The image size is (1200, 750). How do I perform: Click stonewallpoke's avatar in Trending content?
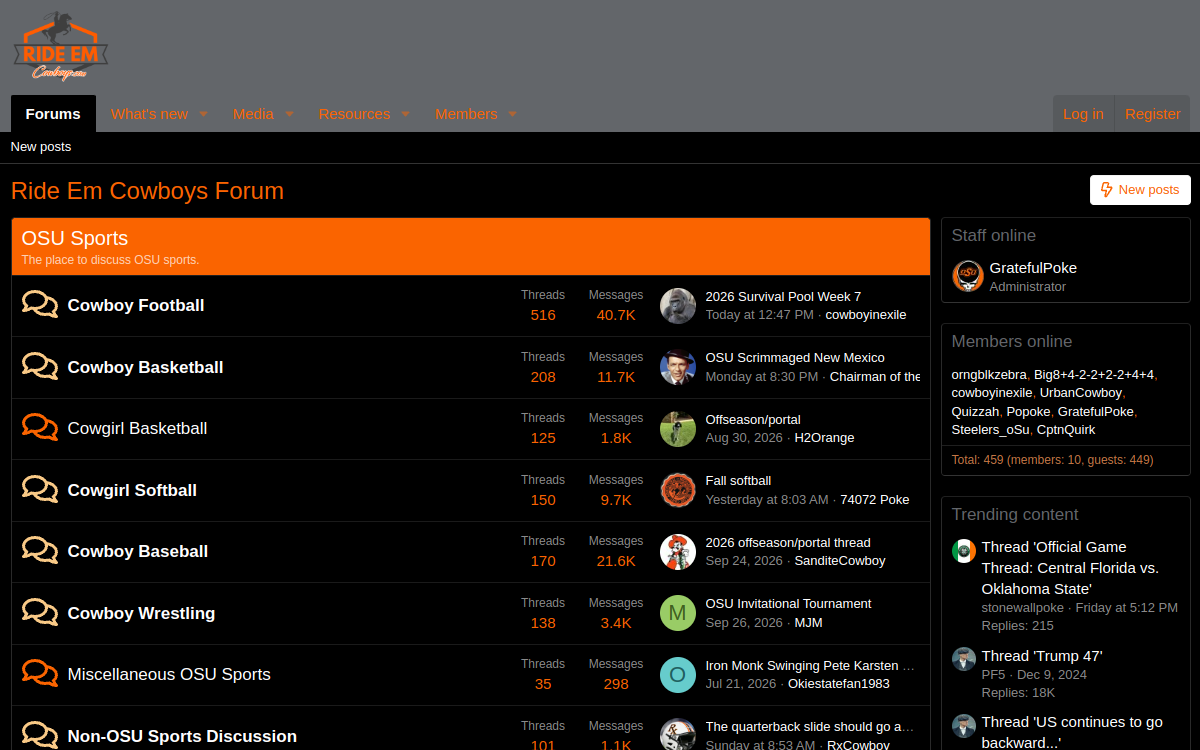click(x=963, y=550)
